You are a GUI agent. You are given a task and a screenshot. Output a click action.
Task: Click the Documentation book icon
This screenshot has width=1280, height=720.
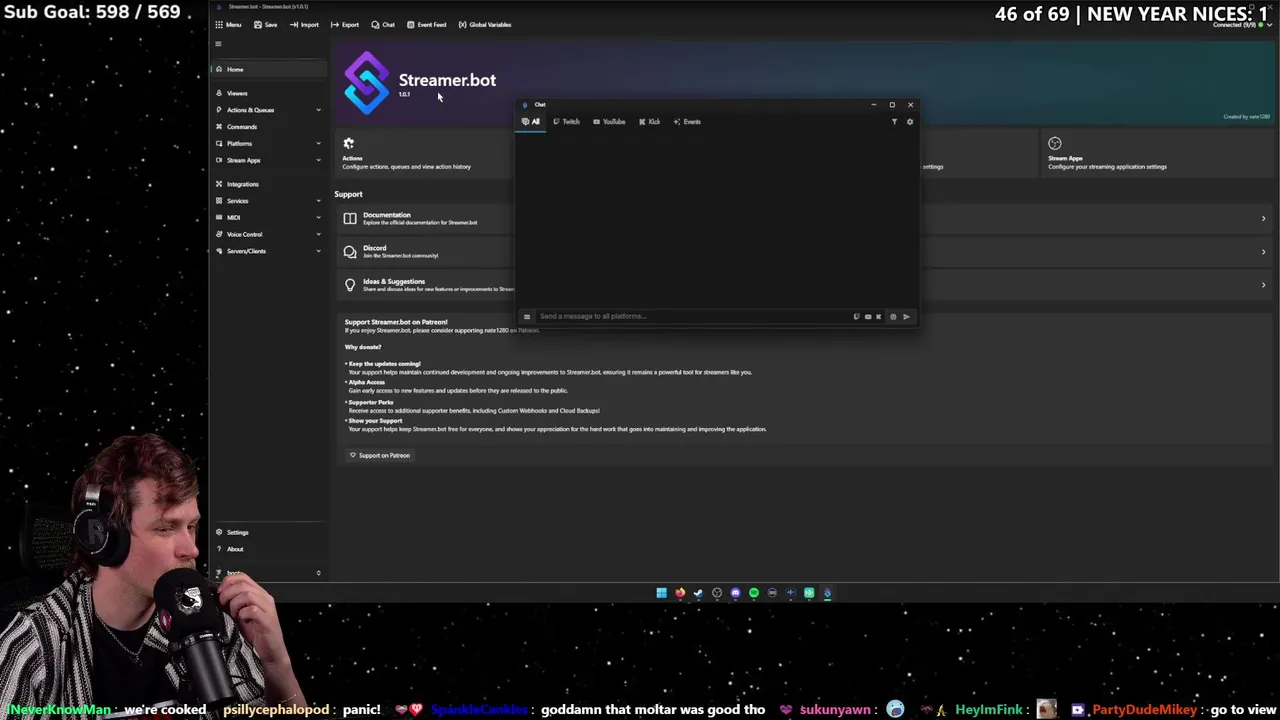click(350, 218)
